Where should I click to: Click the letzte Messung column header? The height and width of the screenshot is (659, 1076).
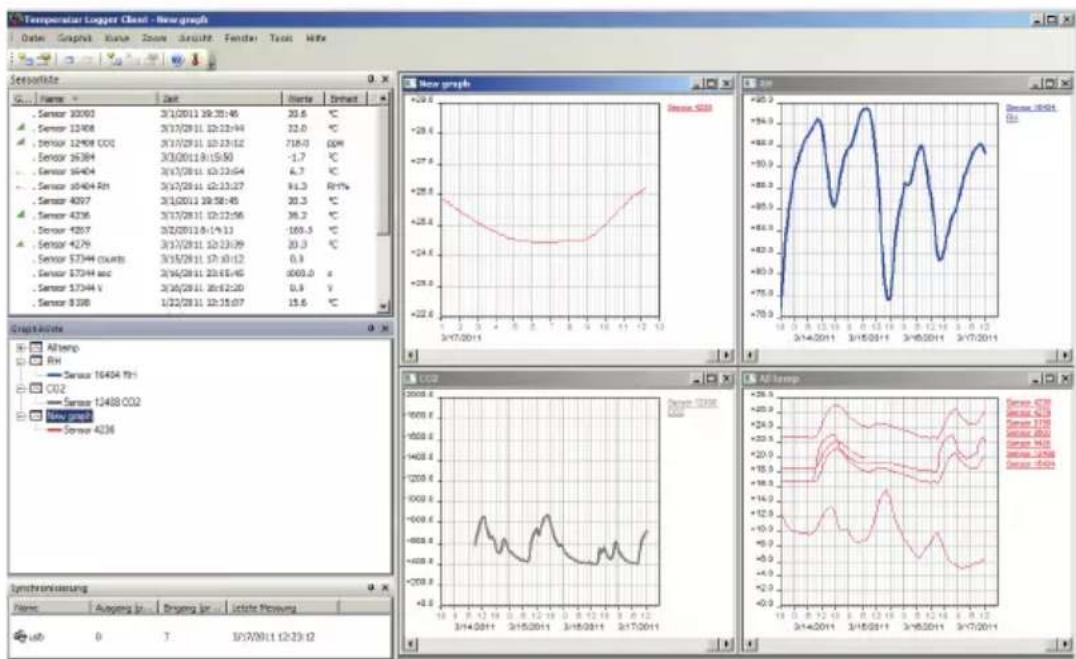click(x=282, y=608)
